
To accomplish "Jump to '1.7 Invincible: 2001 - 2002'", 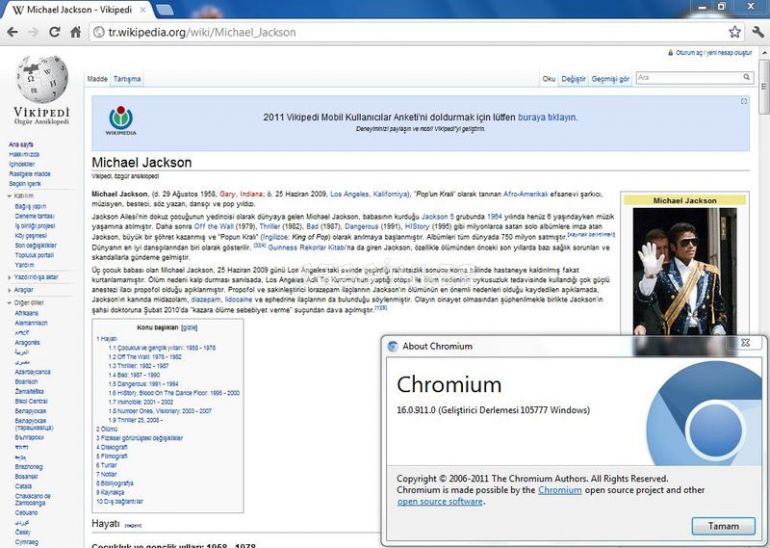I will tap(141, 402).
